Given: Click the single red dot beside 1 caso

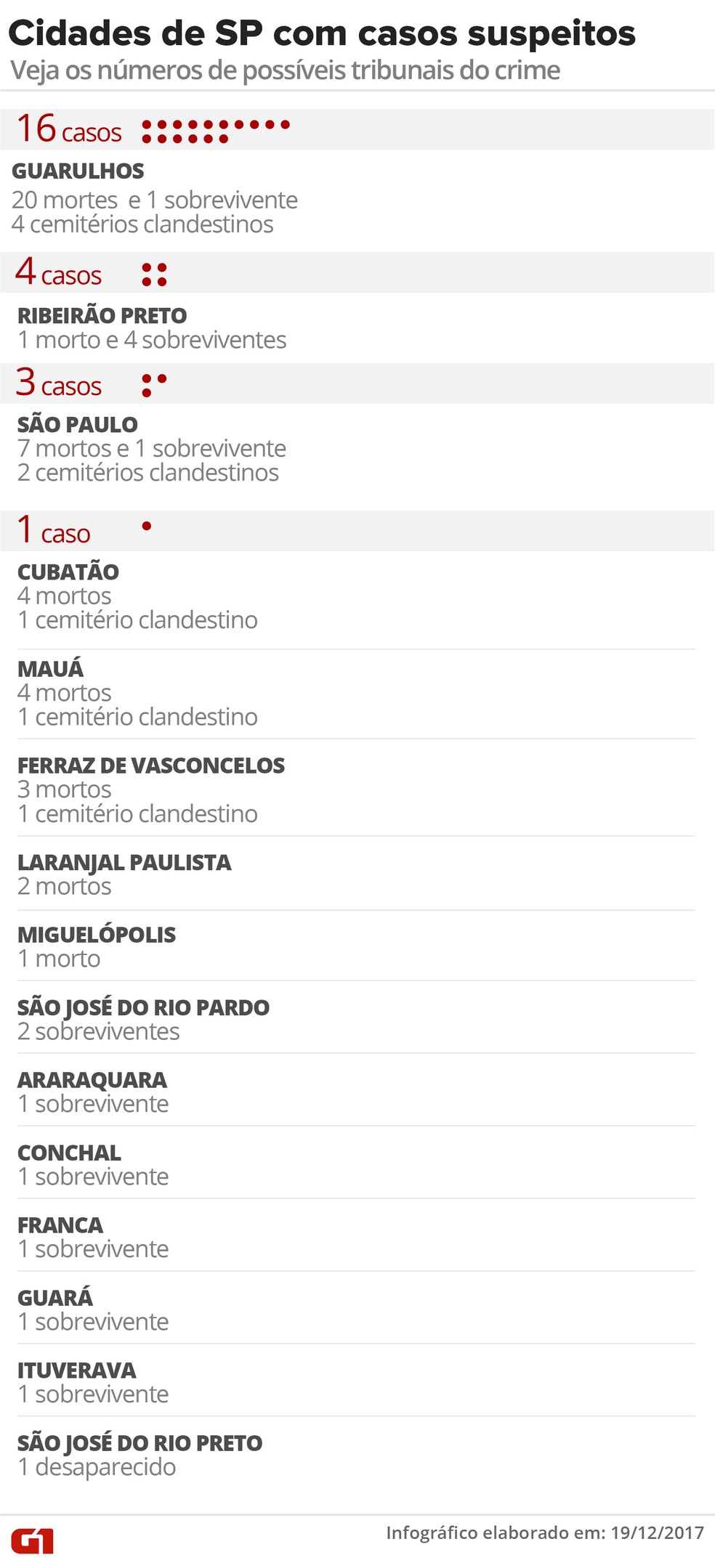Looking at the screenshot, I should tap(147, 526).
